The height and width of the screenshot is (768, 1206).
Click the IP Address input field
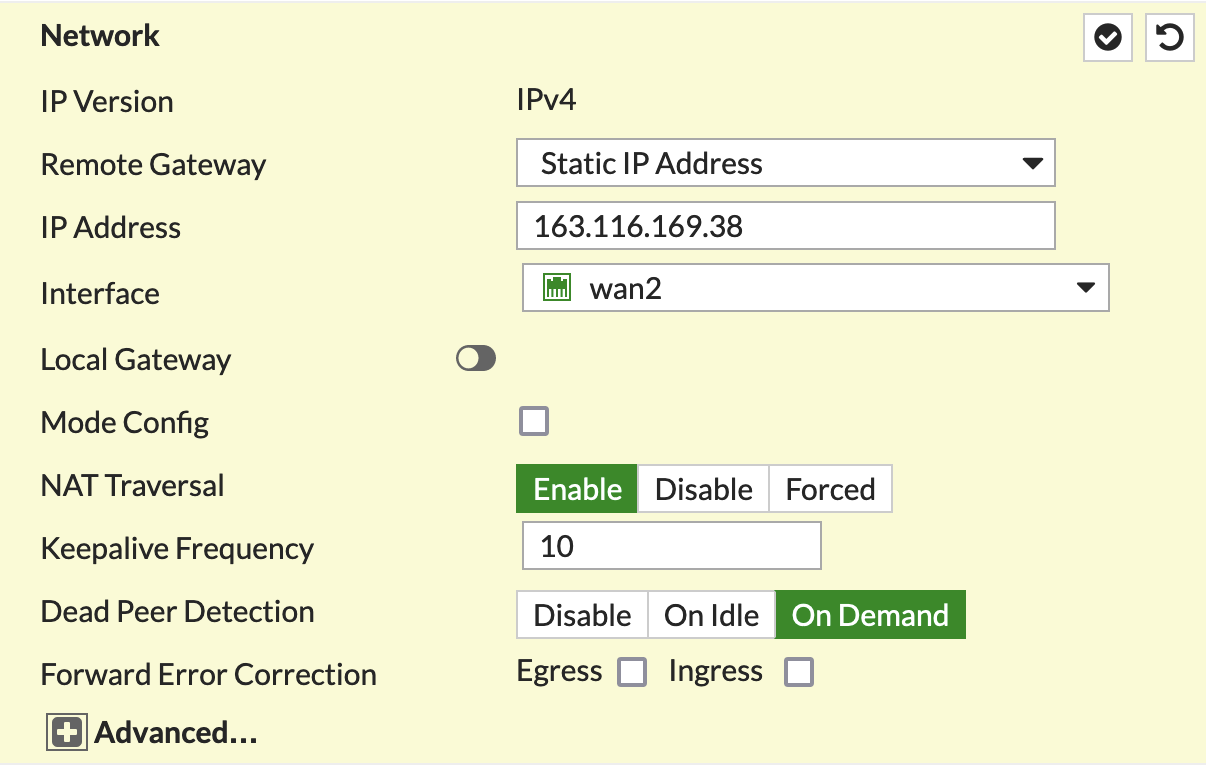pos(786,226)
